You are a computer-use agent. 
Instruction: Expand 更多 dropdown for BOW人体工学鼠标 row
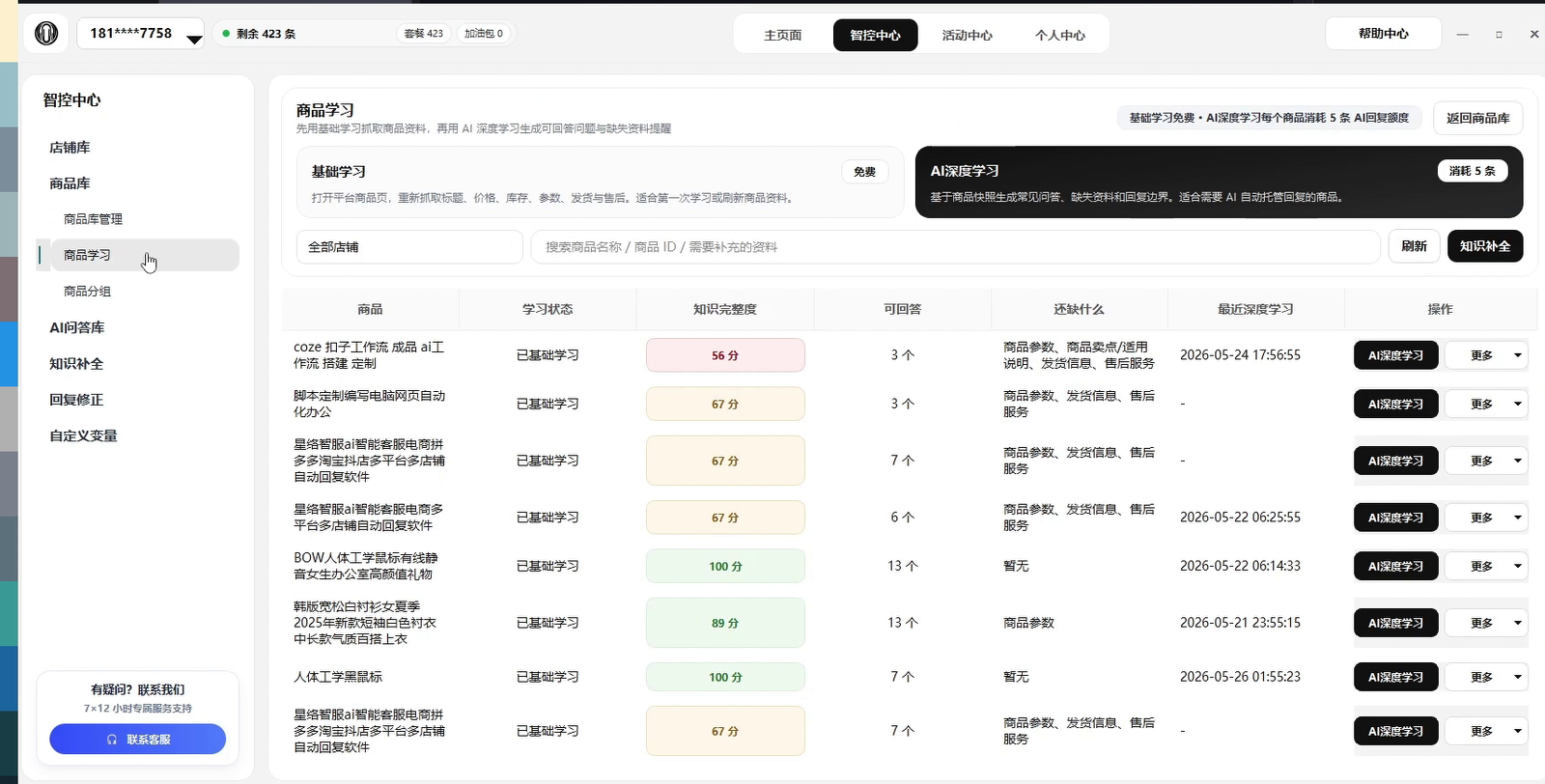point(1485,566)
